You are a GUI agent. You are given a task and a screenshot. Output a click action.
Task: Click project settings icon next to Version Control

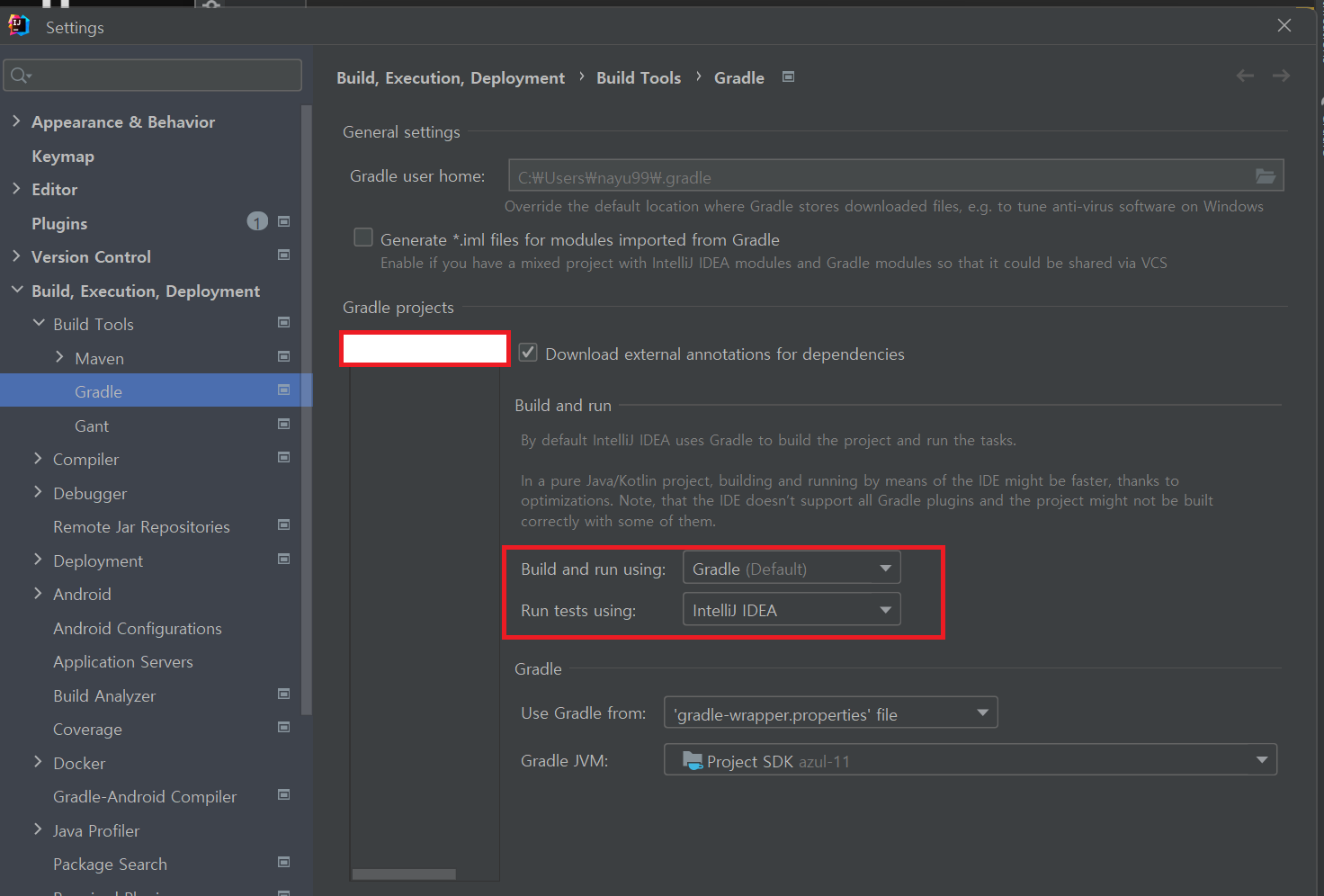(284, 255)
